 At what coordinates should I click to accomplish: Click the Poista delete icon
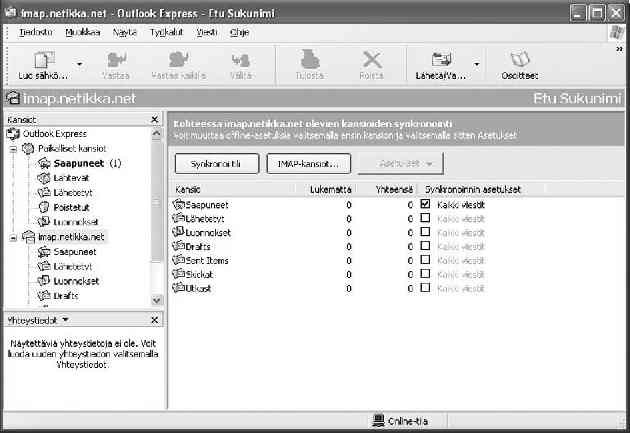pos(372,60)
